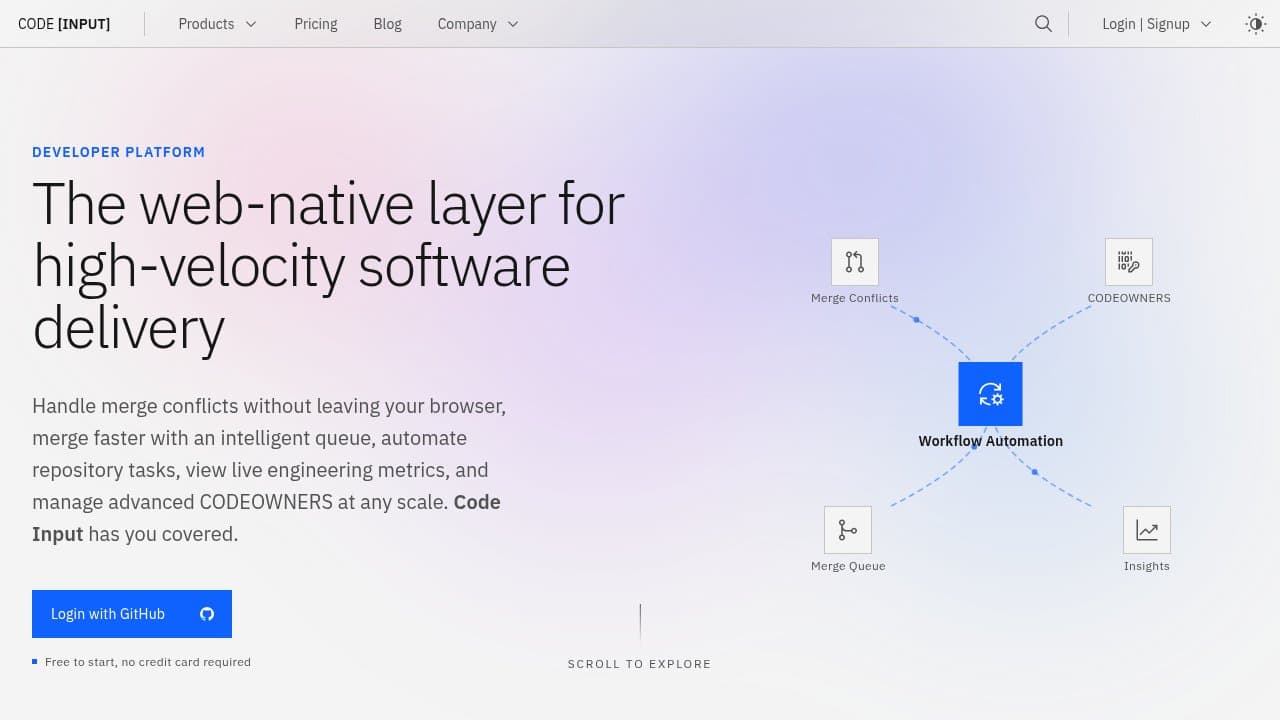Click the Workflow Automation center icon

click(990, 394)
